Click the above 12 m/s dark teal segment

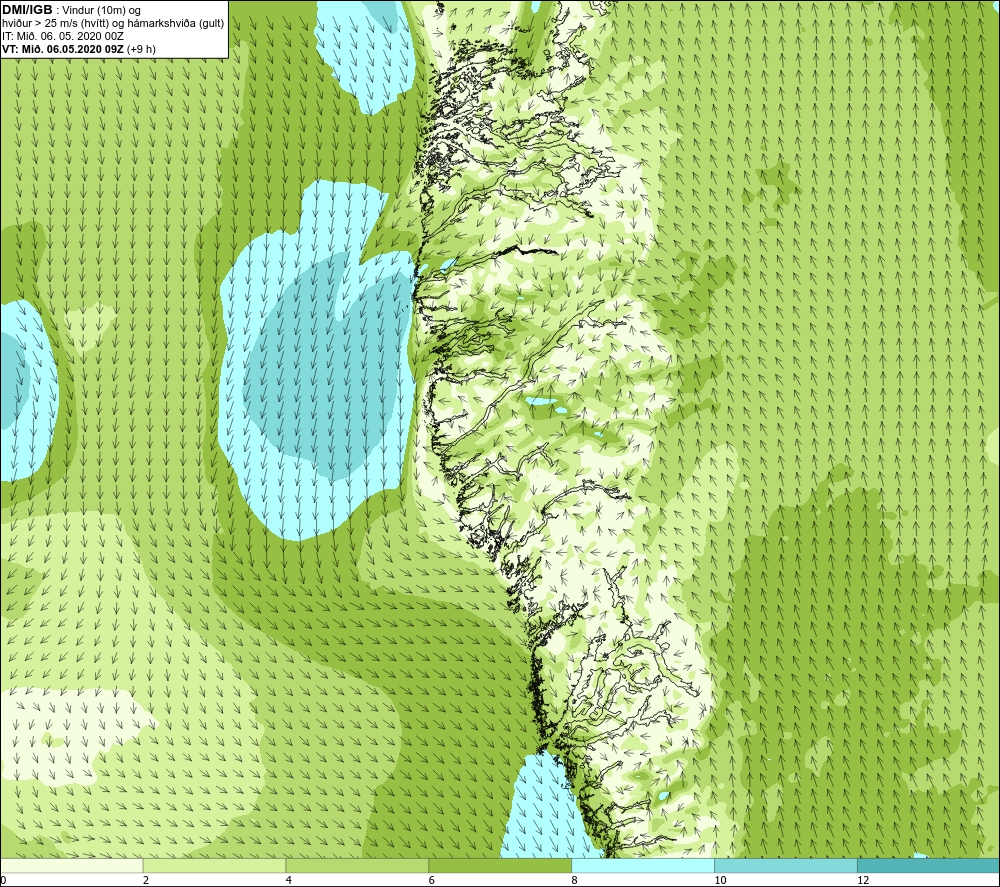[x=929, y=865]
